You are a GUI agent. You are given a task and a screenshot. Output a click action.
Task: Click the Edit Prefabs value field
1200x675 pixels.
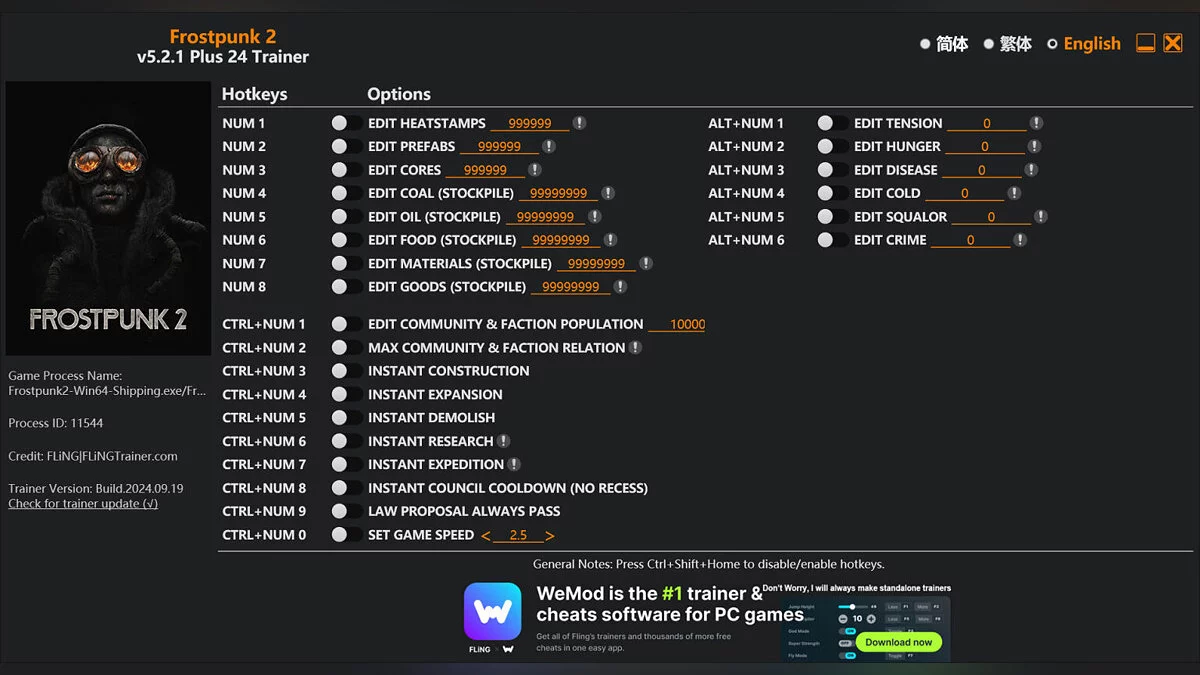click(x=498, y=147)
